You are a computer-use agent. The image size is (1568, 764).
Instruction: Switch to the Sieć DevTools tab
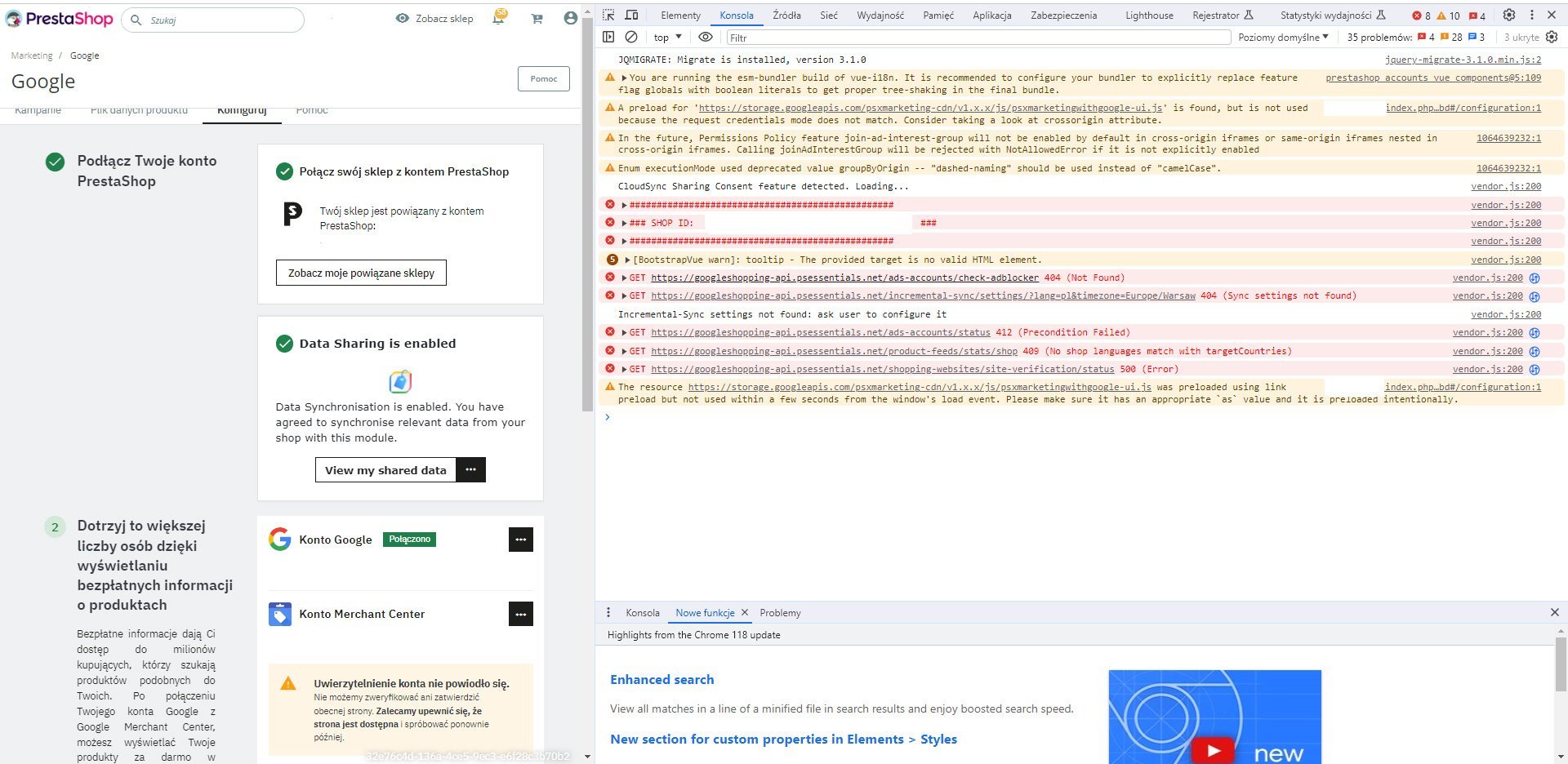829,15
